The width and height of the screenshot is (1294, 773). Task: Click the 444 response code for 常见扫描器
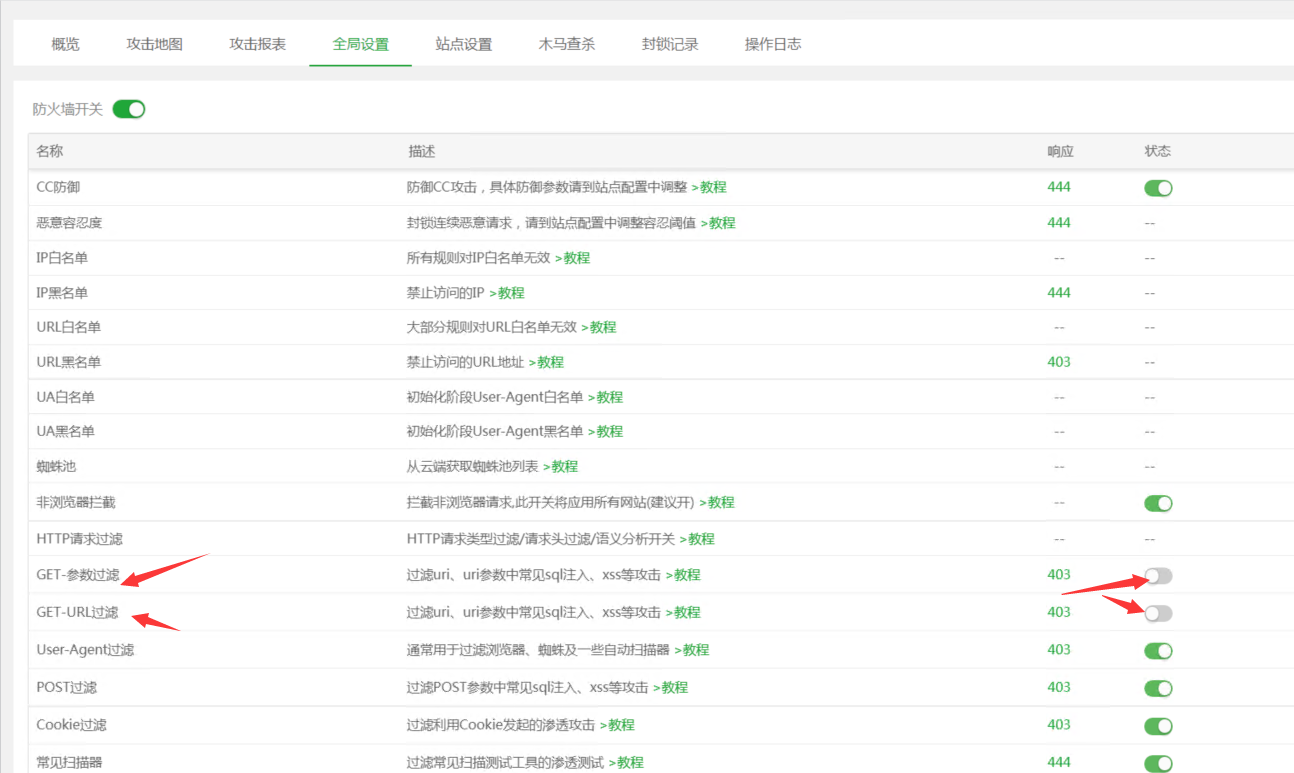(x=1059, y=762)
